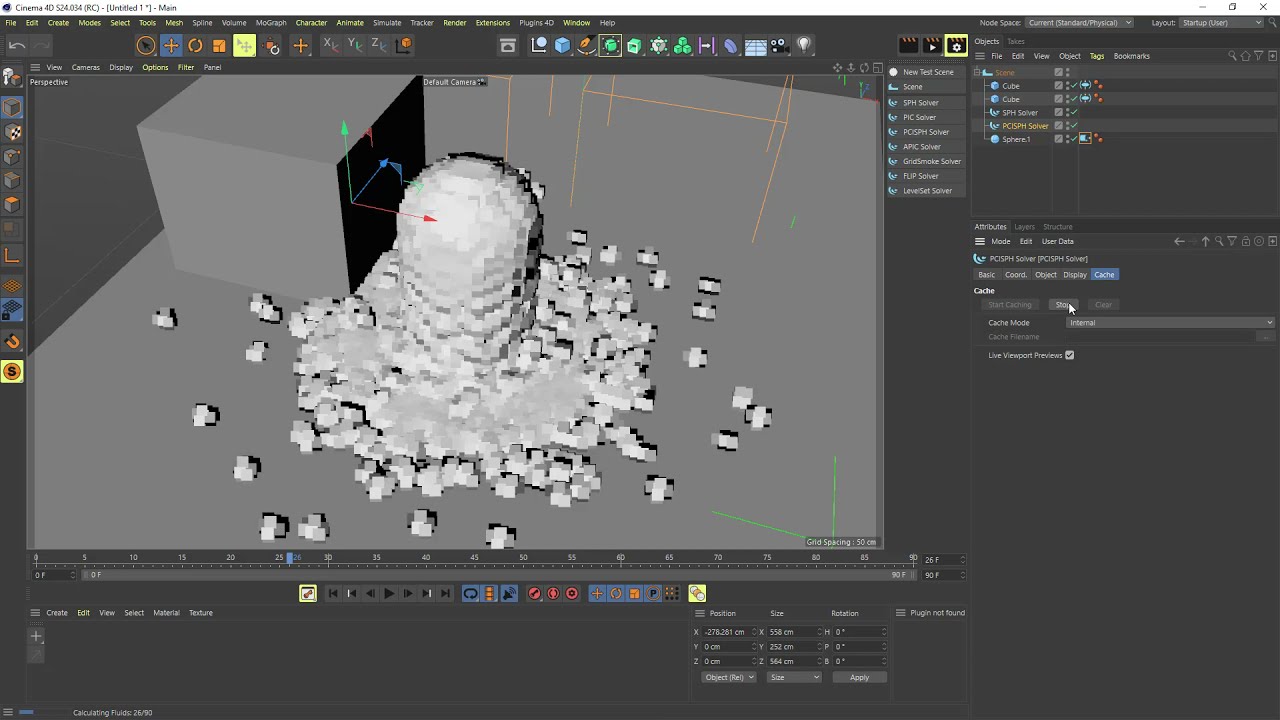Click Render View clapperboard icon
The width and height of the screenshot is (1280, 720).
908,45
